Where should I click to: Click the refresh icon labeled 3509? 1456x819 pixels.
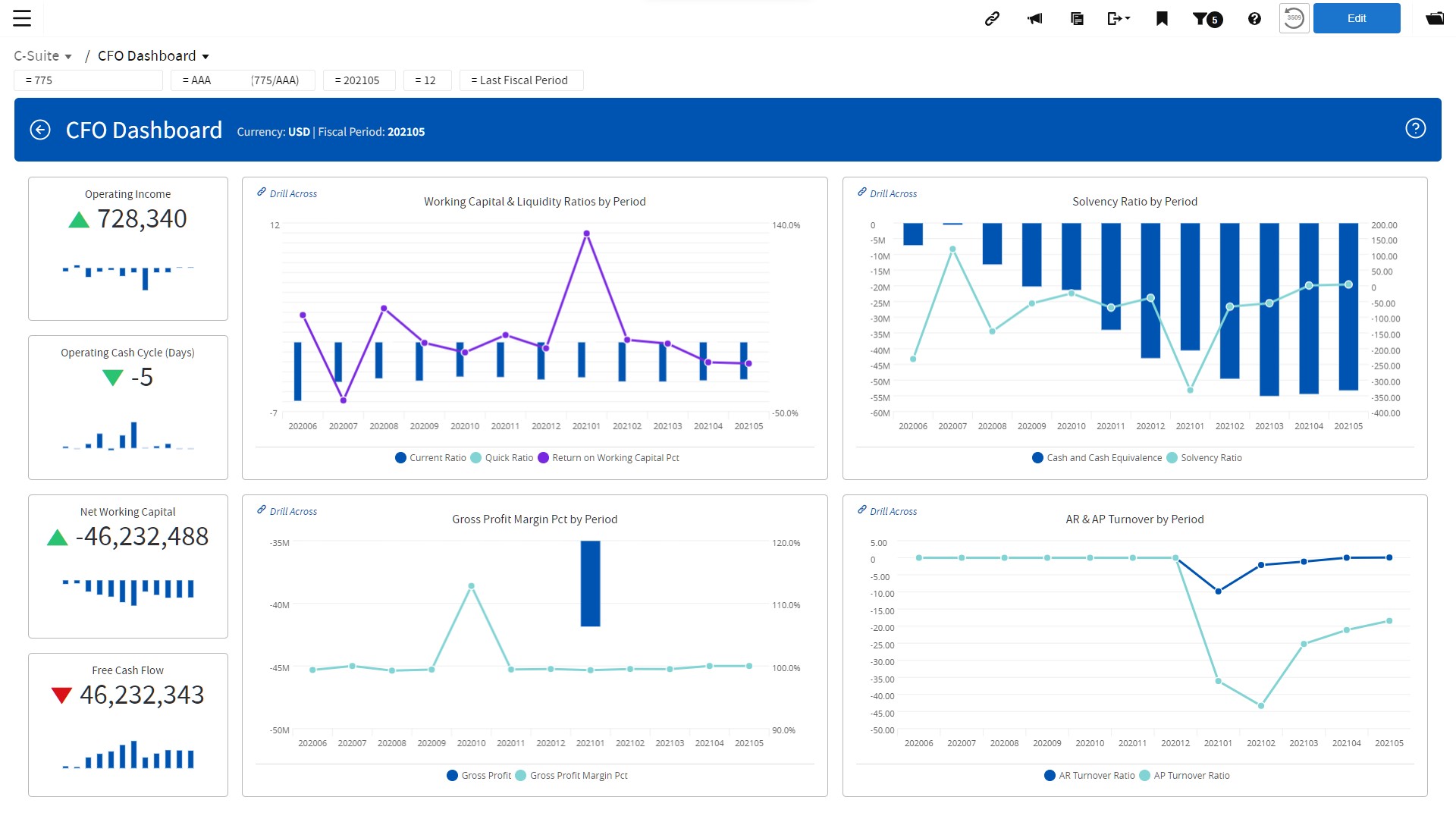pos(1294,18)
